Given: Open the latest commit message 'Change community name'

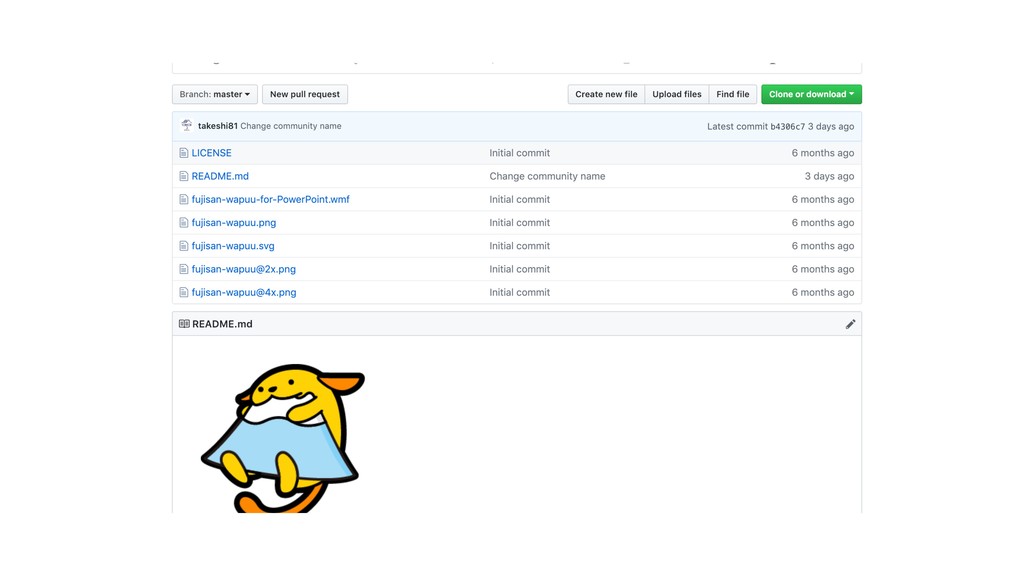Looking at the screenshot, I should pyautogui.click(x=291, y=126).
